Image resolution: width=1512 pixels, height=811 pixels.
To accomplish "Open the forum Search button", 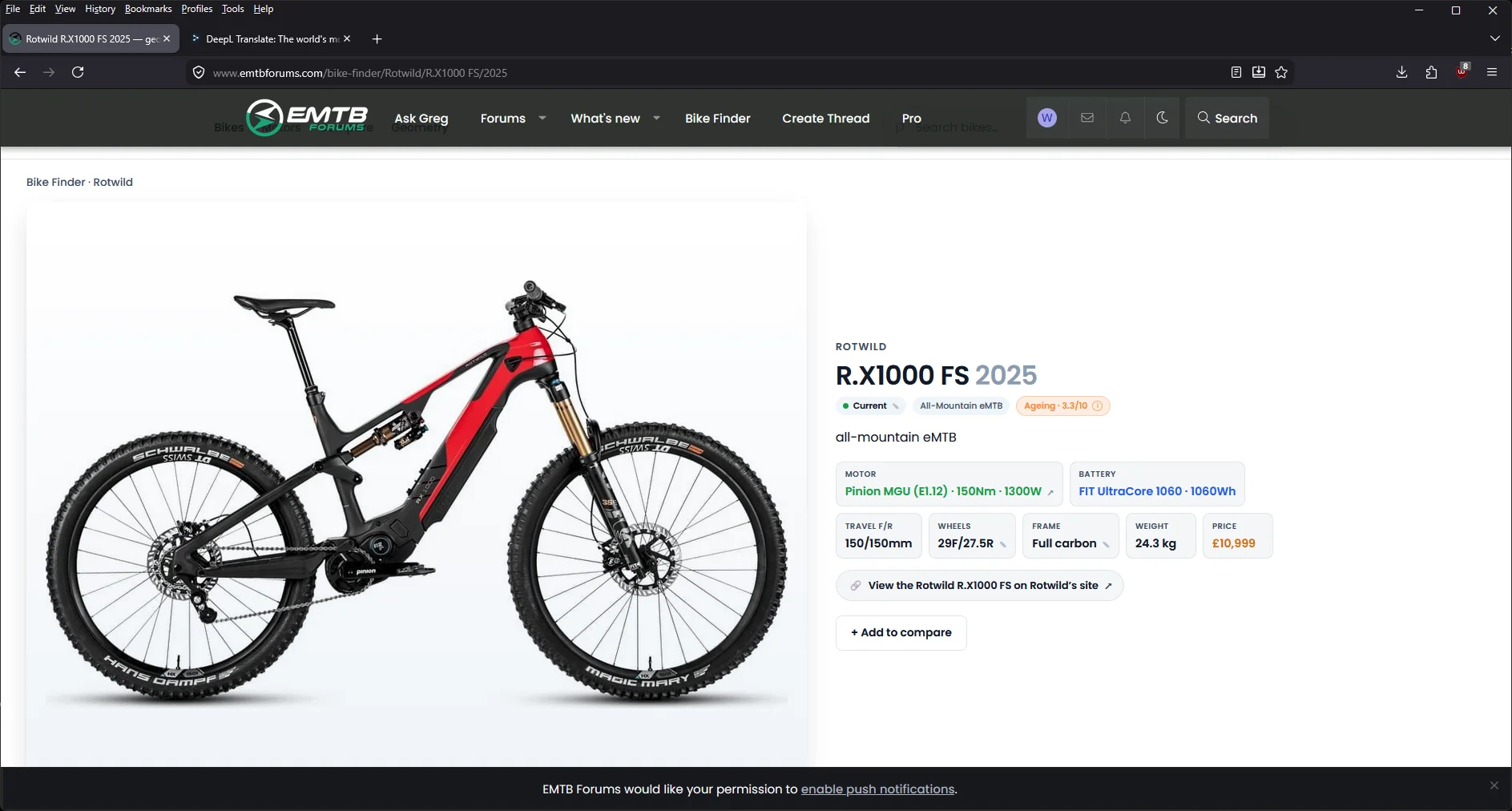I will coord(1228,118).
